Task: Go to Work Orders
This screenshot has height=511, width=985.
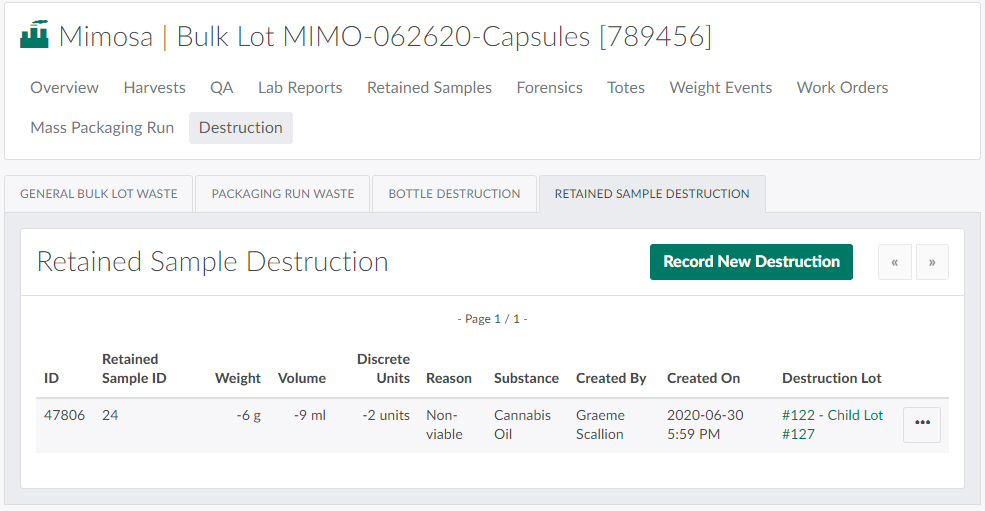Action: pos(842,88)
